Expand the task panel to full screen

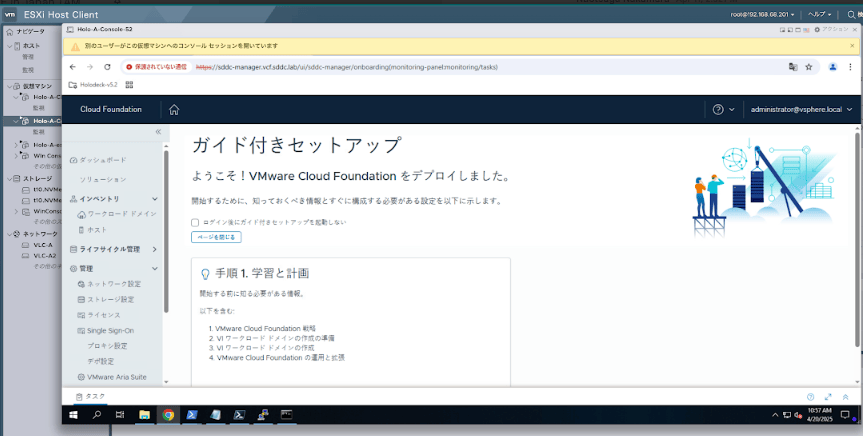[828, 397]
